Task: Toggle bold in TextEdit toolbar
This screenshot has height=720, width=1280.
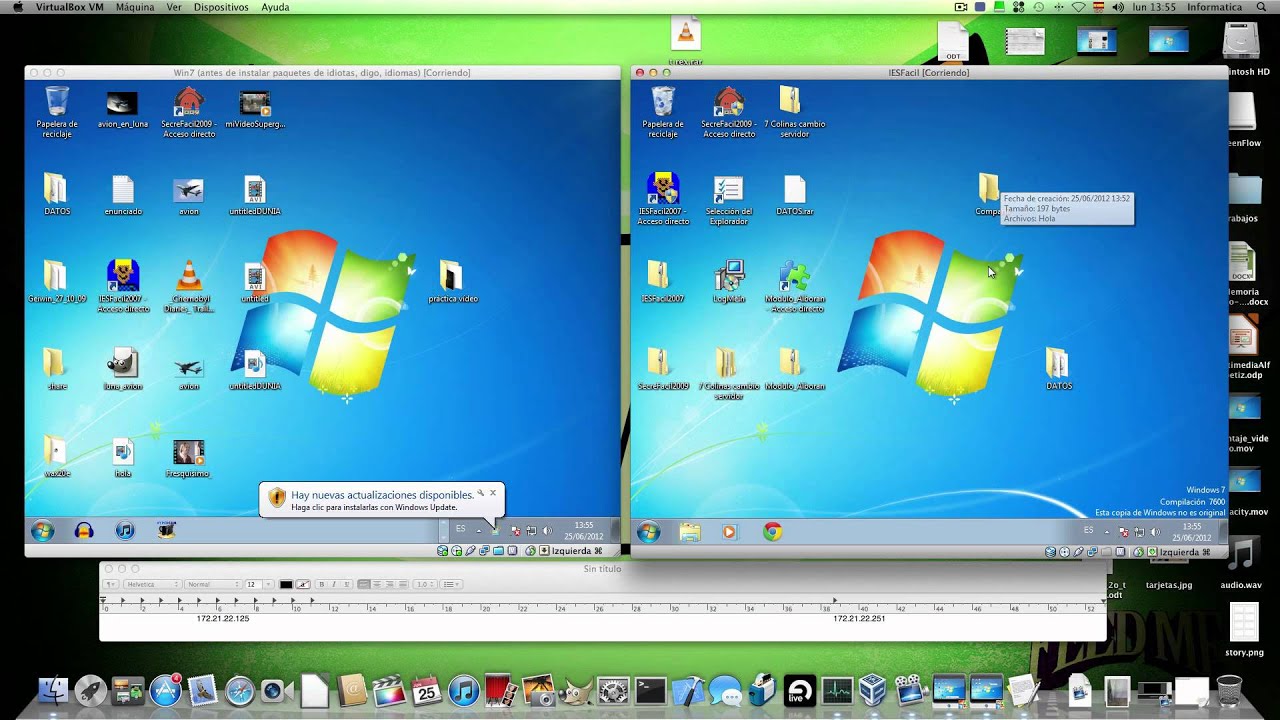Action: 322,584
